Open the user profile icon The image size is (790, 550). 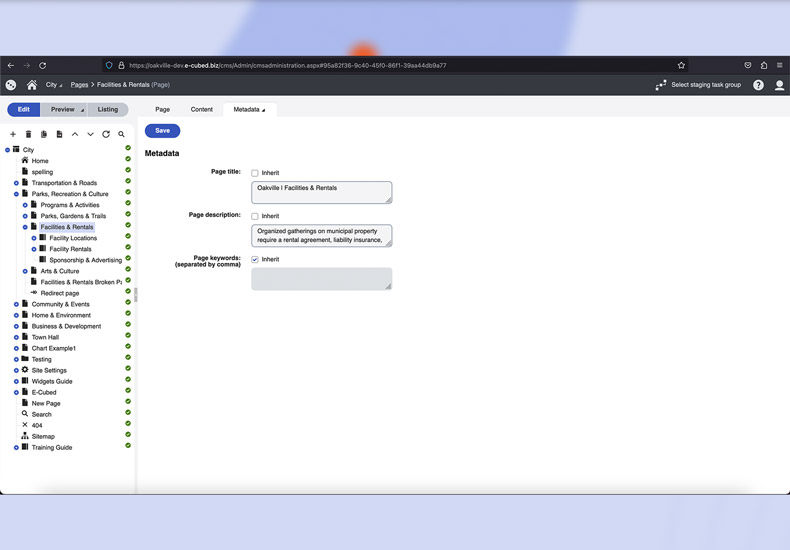(x=779, y=85)
